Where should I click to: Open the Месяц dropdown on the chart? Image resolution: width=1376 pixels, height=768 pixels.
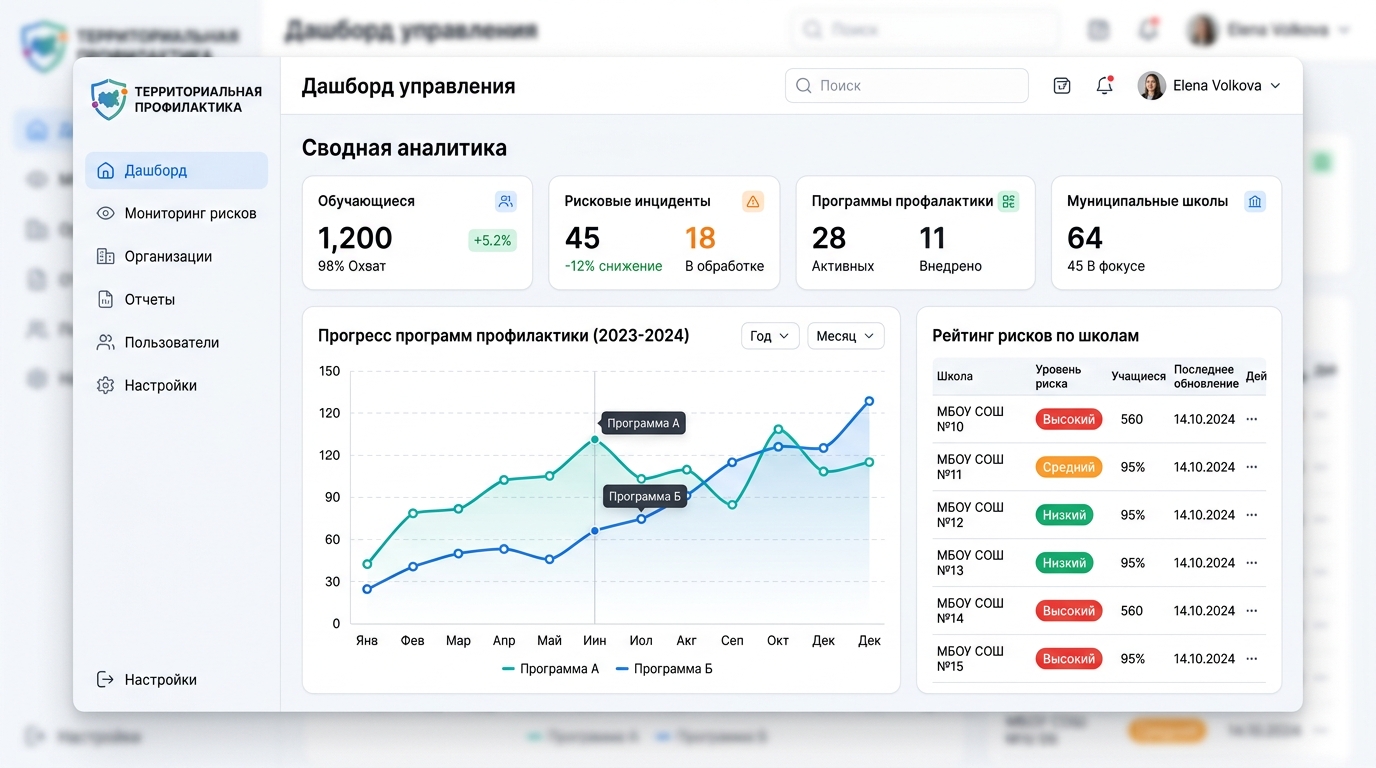coord(845,336)
